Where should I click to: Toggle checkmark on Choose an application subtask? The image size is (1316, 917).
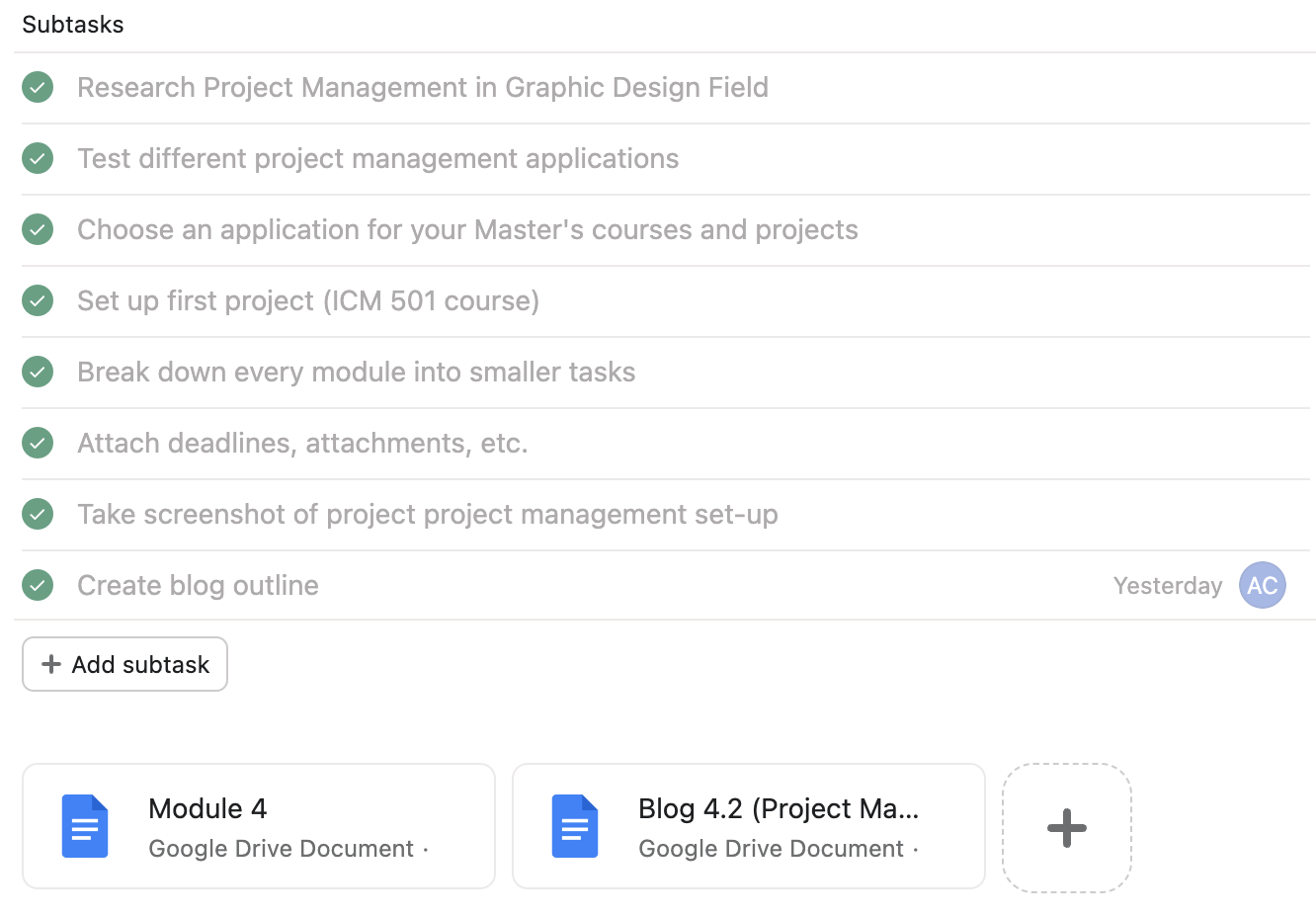[37, 229]
